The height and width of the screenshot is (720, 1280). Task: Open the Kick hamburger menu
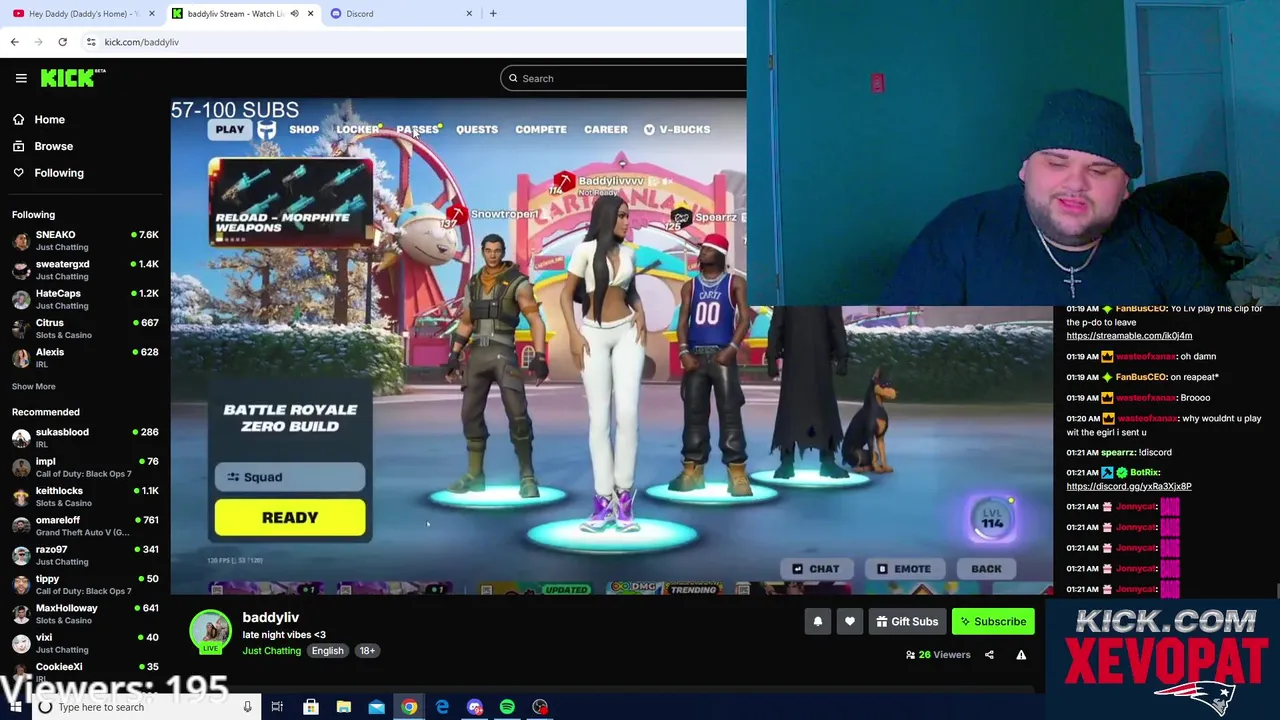(21, 78)
